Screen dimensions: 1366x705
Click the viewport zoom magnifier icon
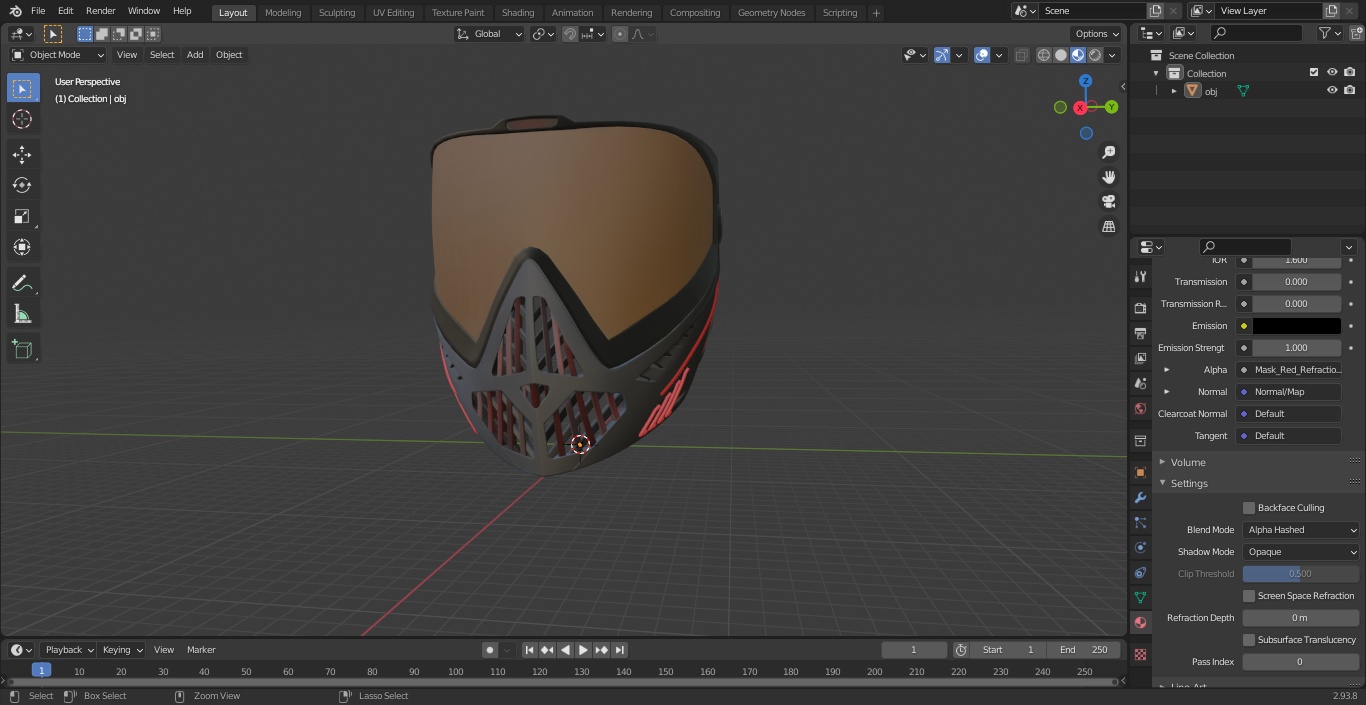(1108, 152)
